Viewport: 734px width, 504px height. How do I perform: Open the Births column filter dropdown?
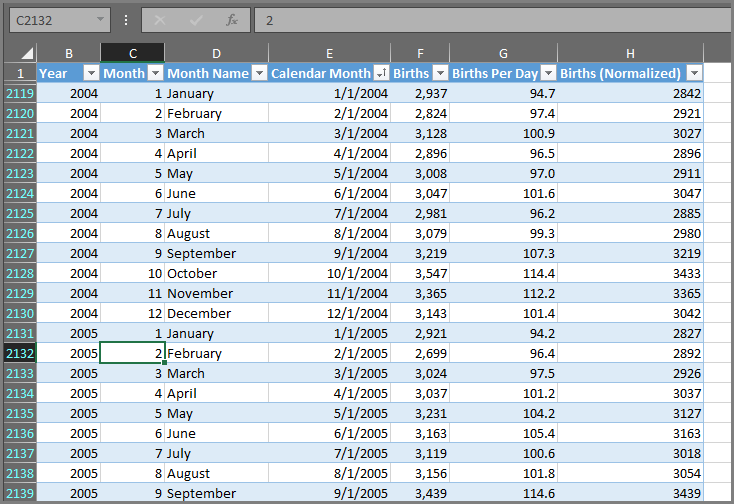[440, 73]
